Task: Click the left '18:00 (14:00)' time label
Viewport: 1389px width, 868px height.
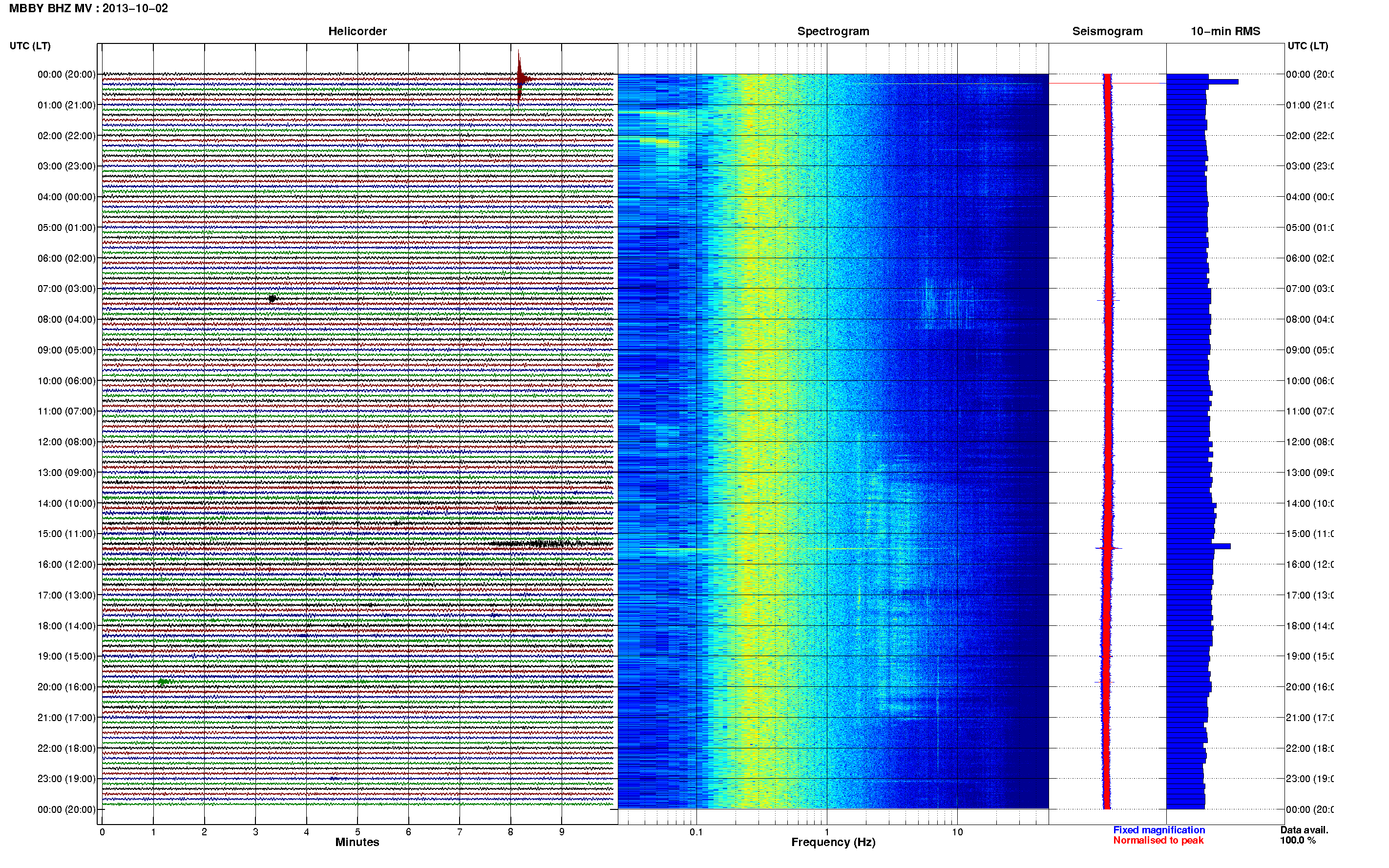Action: tap(66, 626)
